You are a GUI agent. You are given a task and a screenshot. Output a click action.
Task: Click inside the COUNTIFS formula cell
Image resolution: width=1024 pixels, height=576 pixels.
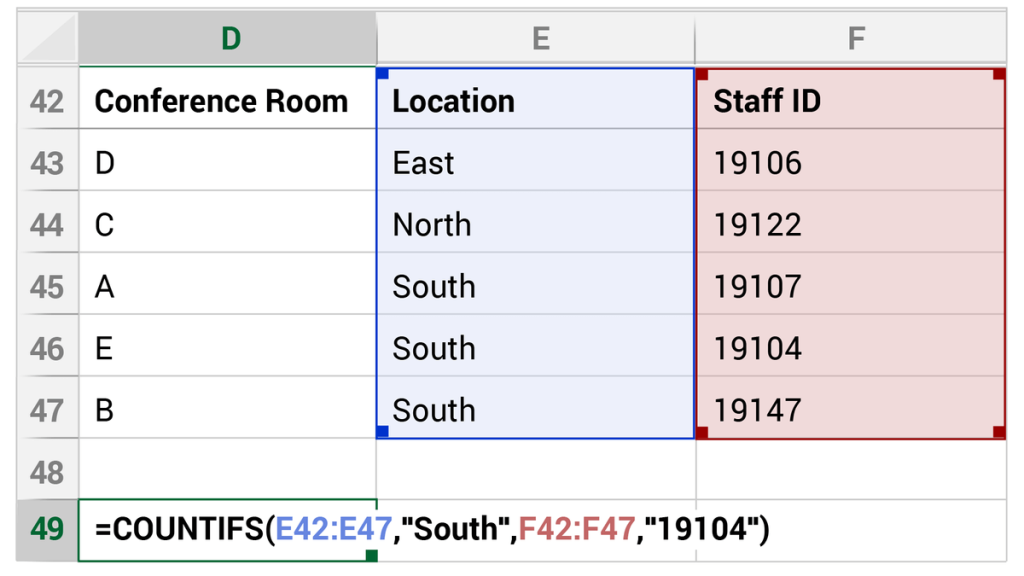pos(228,529)
